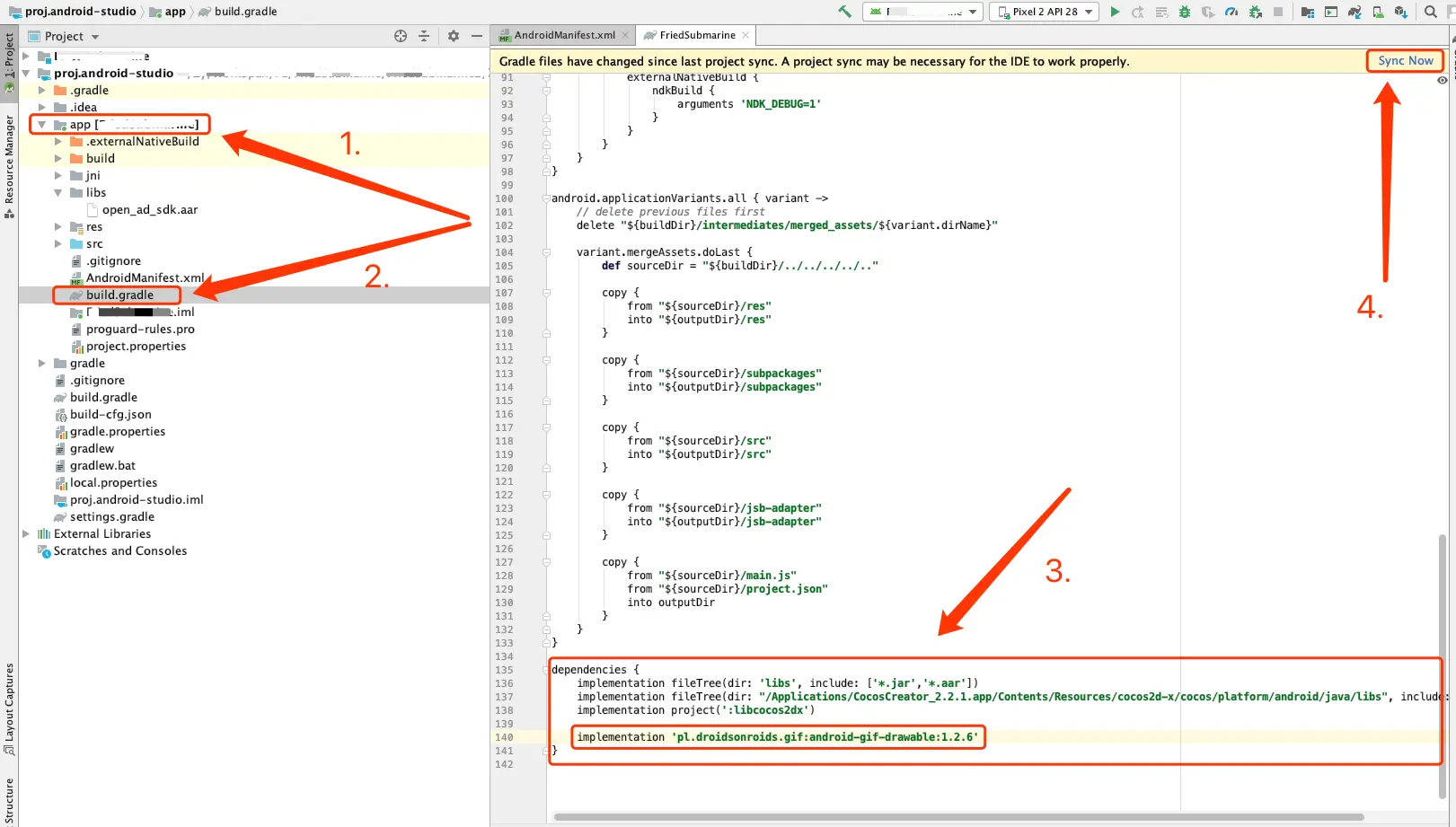Click the editor horizontal scrollbar
This screenshot has height=827, width=1456.
click(958, 817)
